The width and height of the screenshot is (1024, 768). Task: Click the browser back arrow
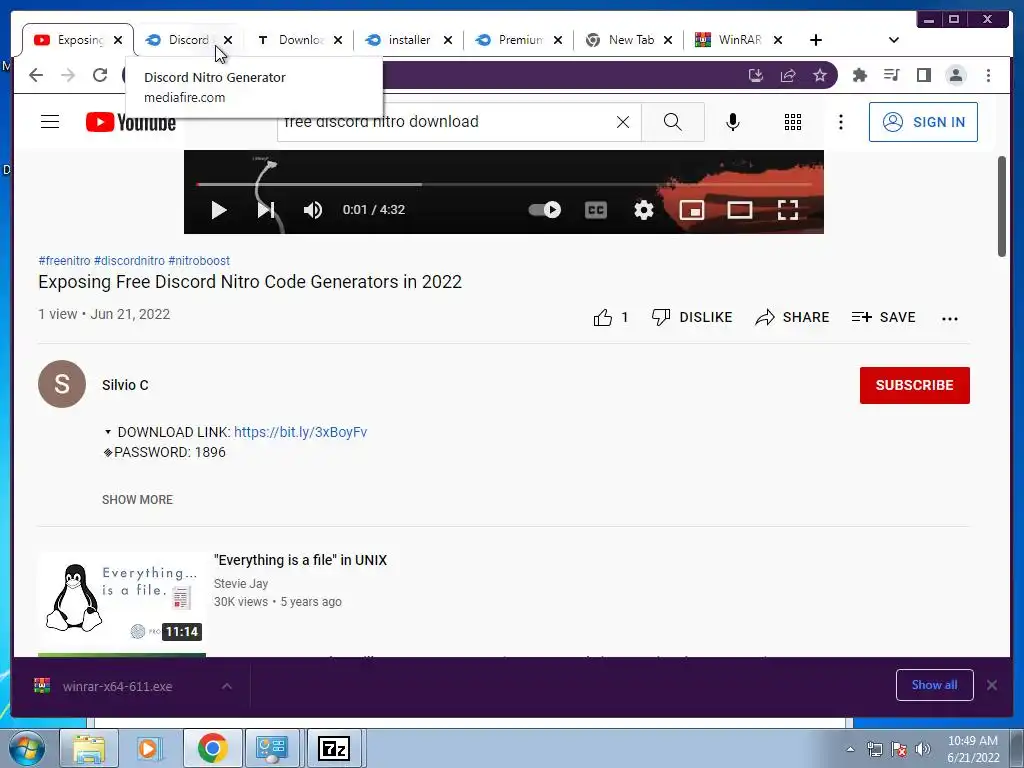coord(36,75)
